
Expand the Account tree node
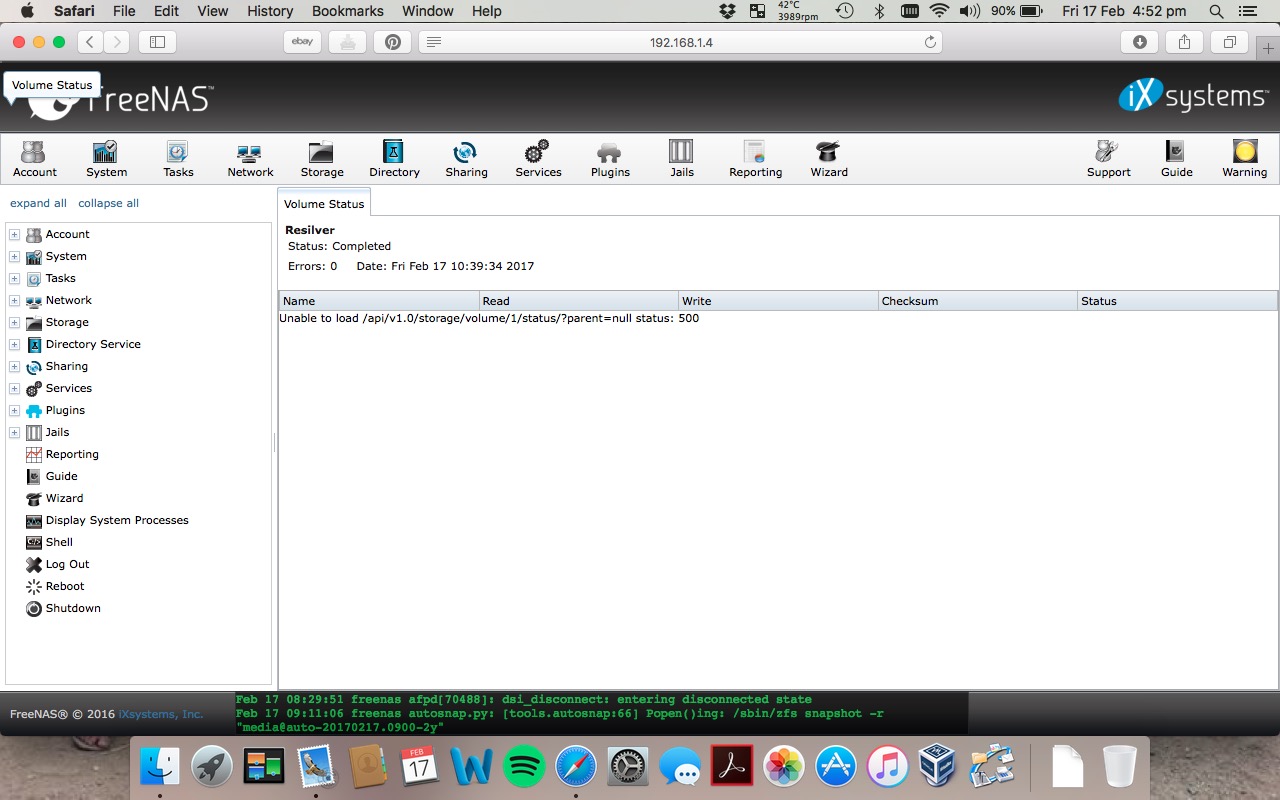pos(14,234)
